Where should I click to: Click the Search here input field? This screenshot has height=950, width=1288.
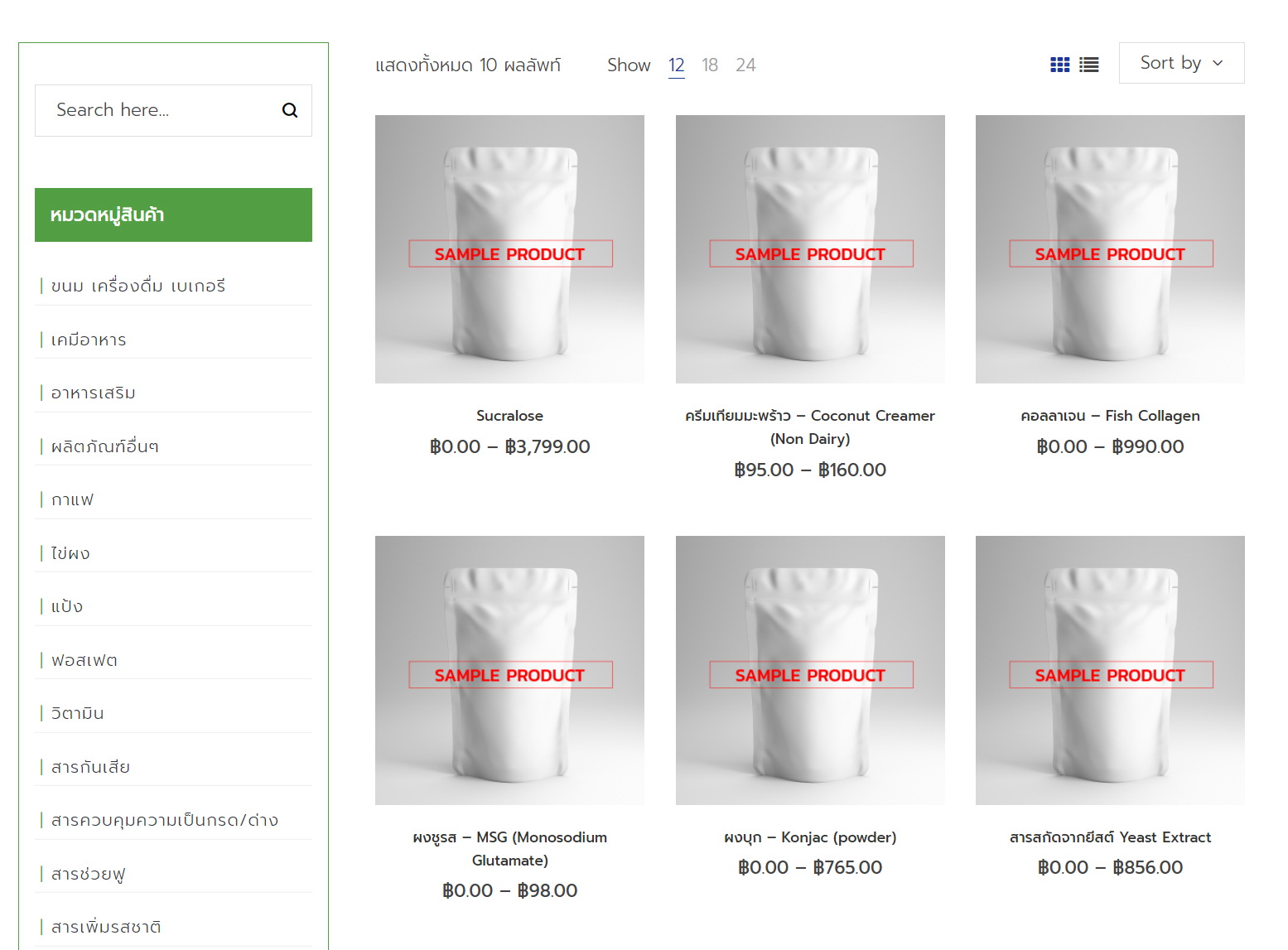(x=157, y=110)
